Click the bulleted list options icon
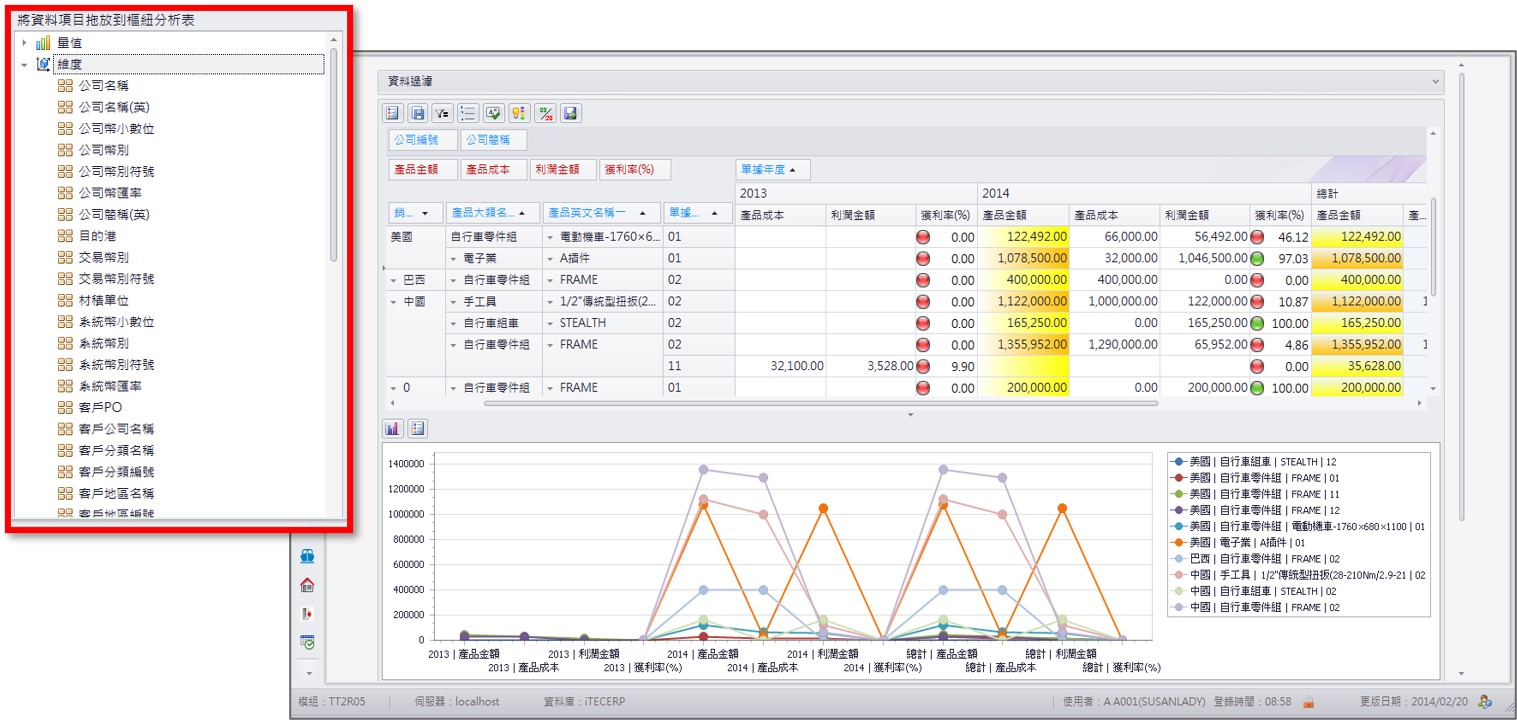The height and width of the screenshot is (720, 1517). coord(468,113)
